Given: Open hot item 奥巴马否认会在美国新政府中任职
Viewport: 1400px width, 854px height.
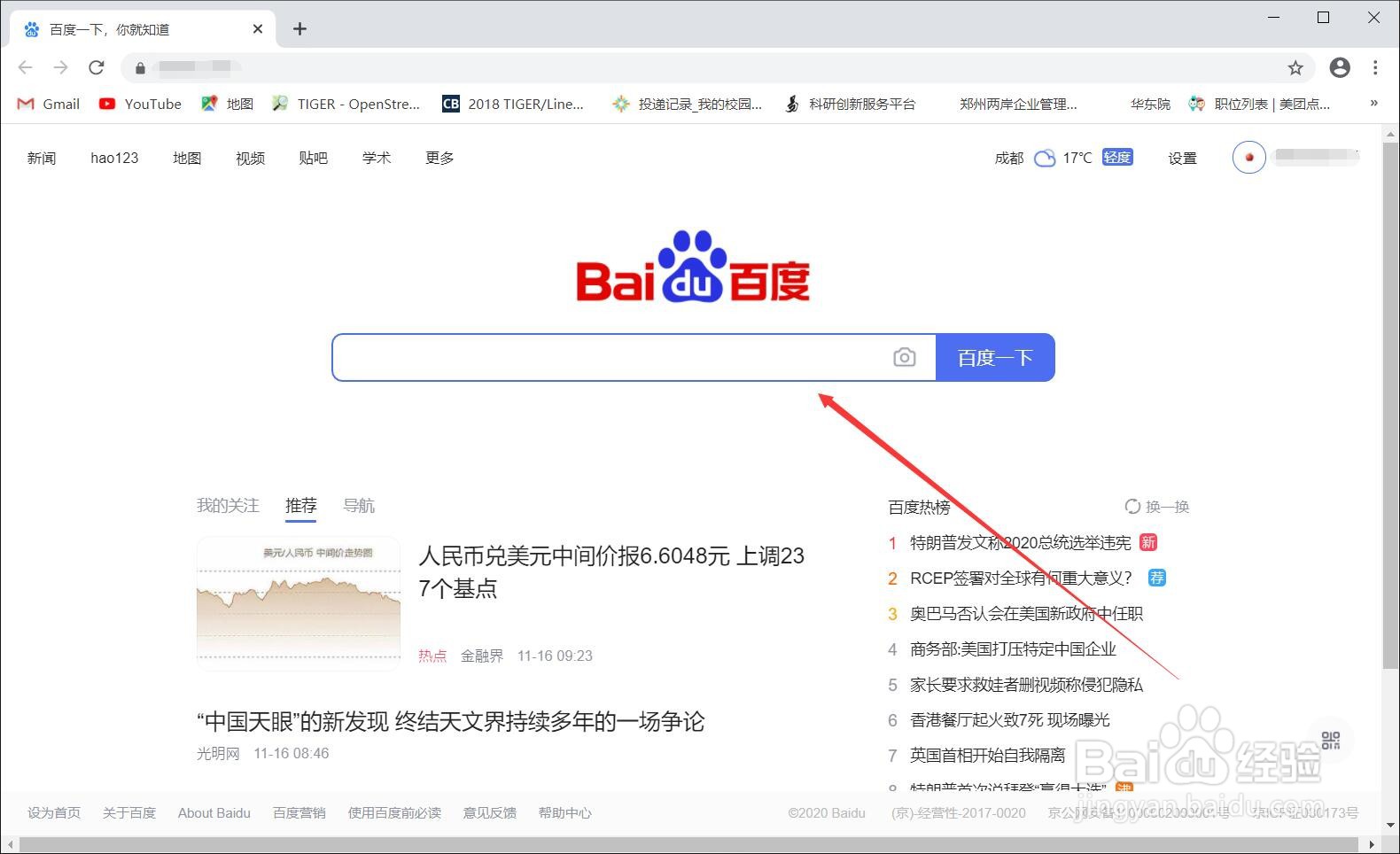Looking at the screenshot, I should tap(1026, 613).
